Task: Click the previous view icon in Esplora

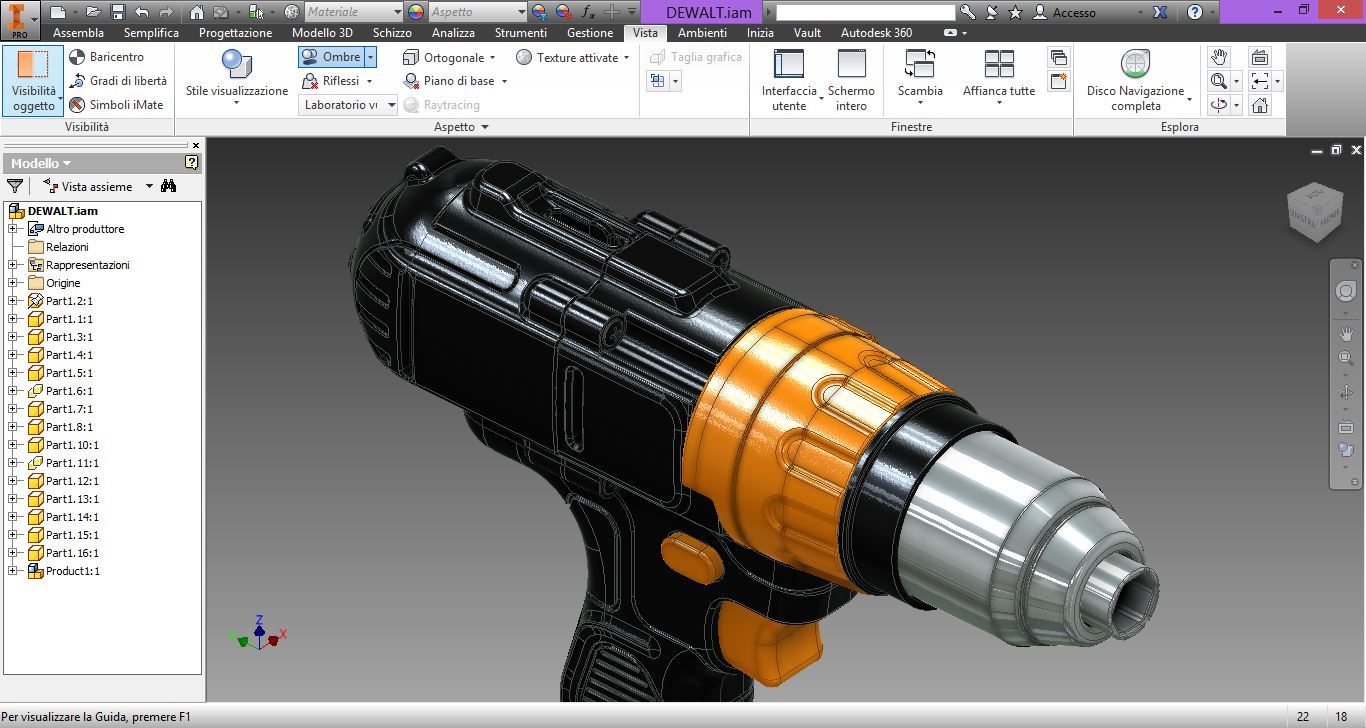Action: [x=1260, y=81]
